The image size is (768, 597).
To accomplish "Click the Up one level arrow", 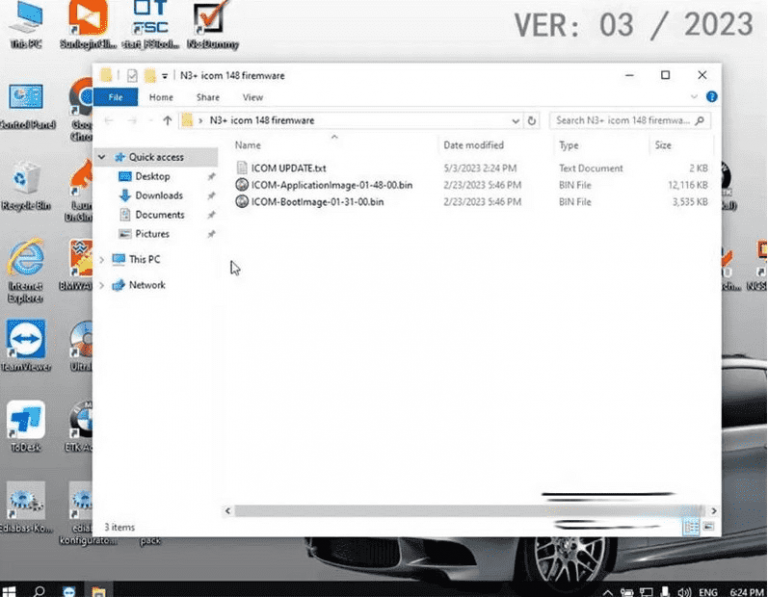I will (167, 120).
